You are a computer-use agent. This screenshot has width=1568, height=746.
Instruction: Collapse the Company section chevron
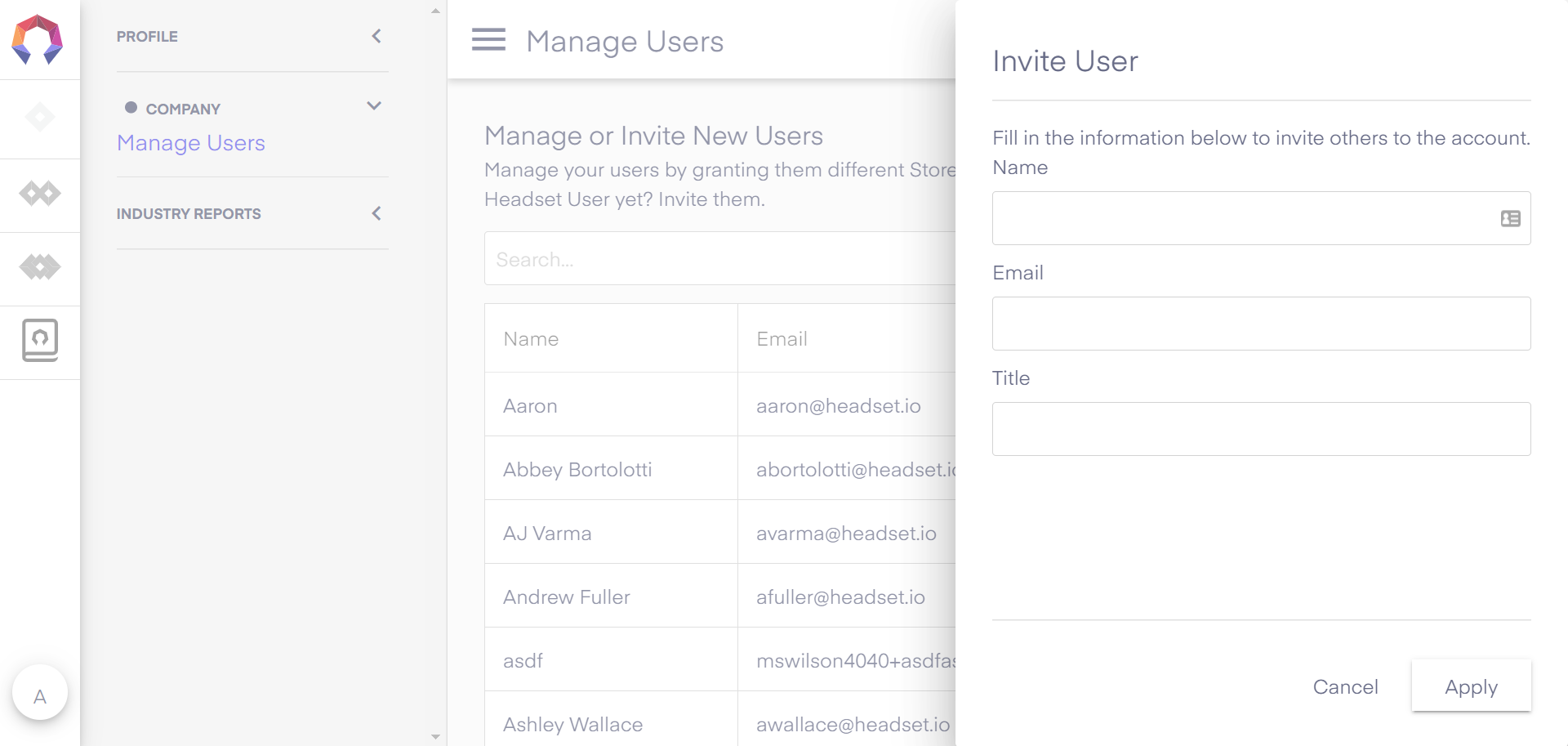click(x=374, y=106)
